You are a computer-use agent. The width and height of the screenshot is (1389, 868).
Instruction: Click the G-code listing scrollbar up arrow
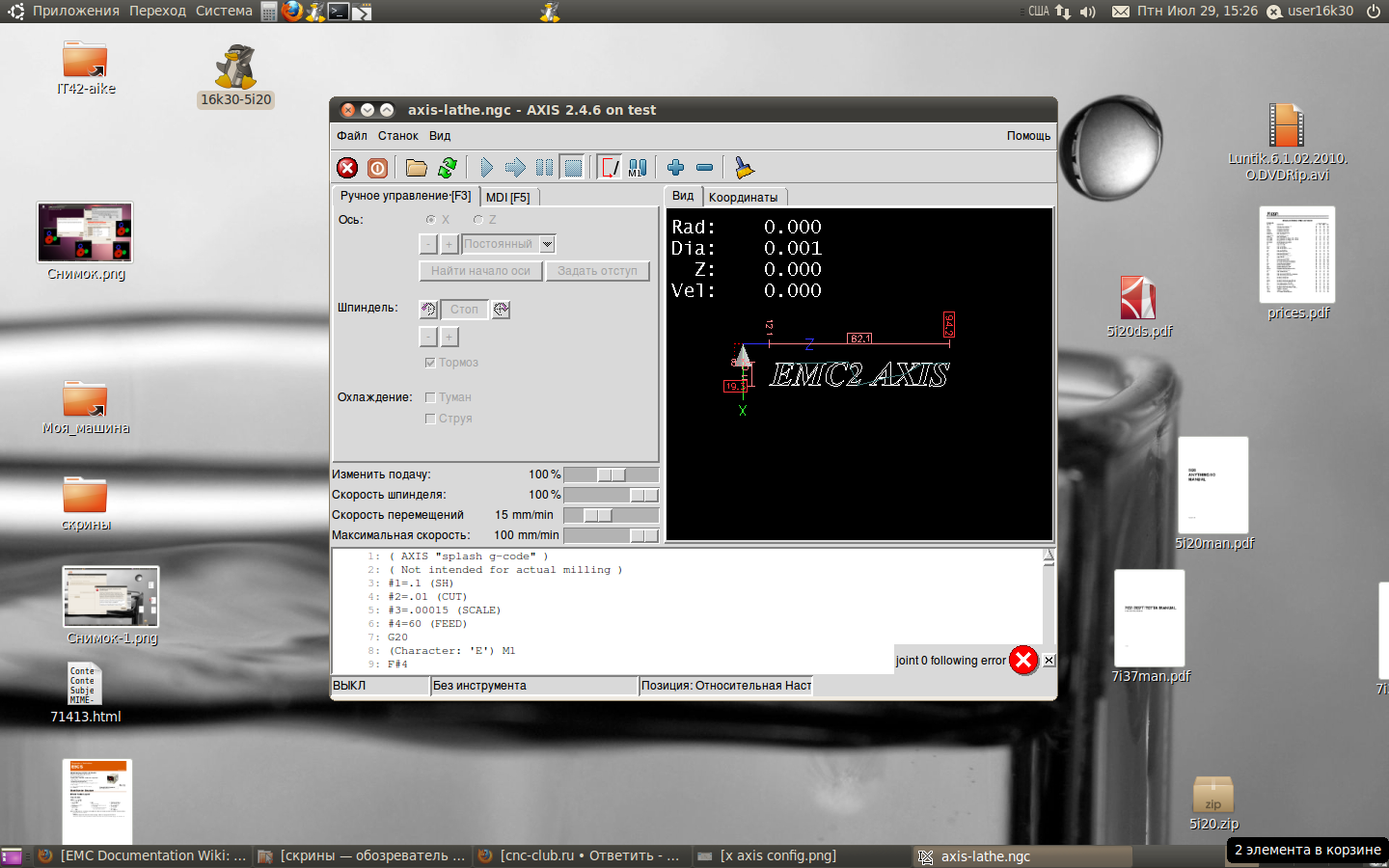pos(1049,556)
